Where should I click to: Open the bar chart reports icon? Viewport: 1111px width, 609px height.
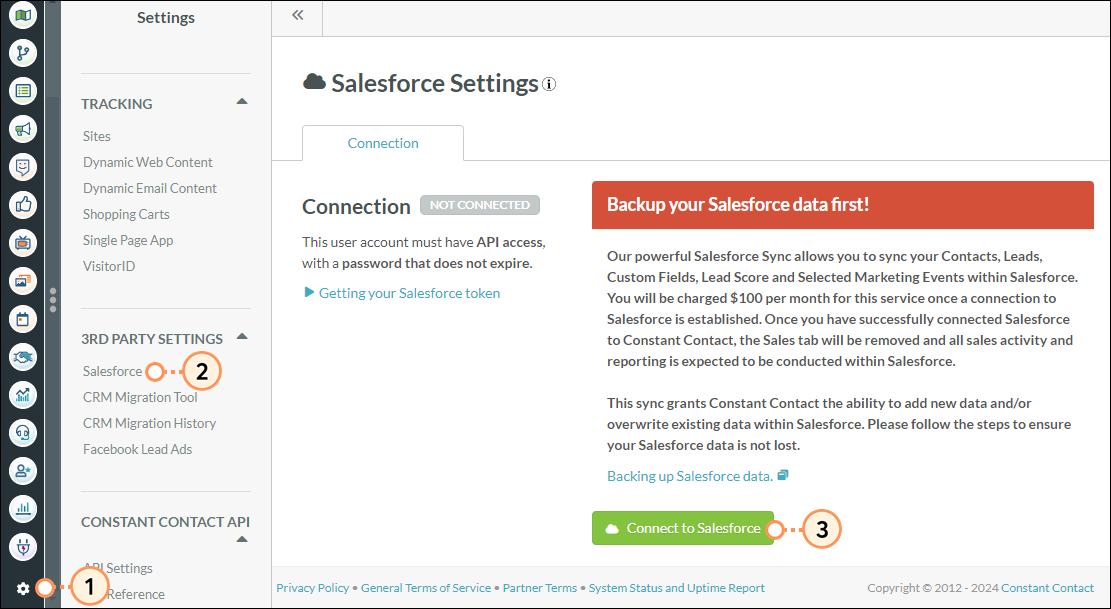23,508
